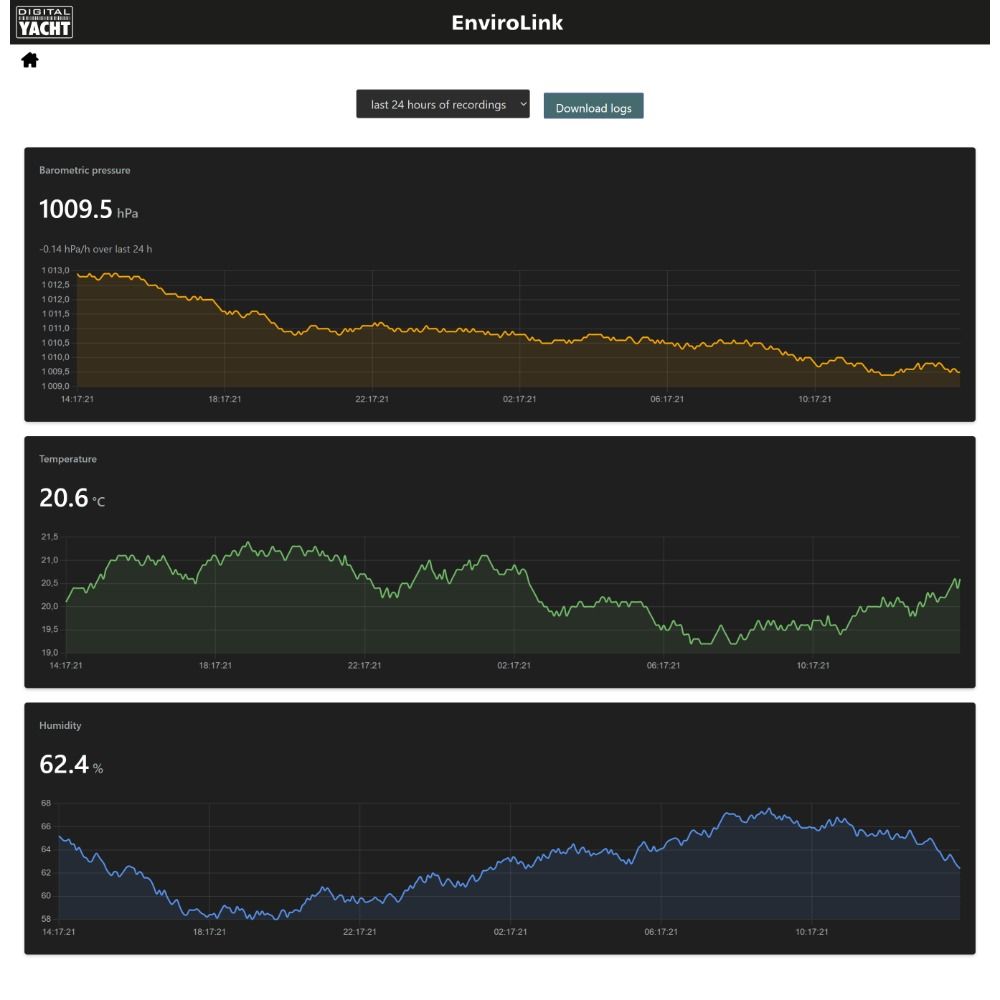Click the 1009.5 hPa pressure reading
The image size is (1000, 1000).
(89, 209)
